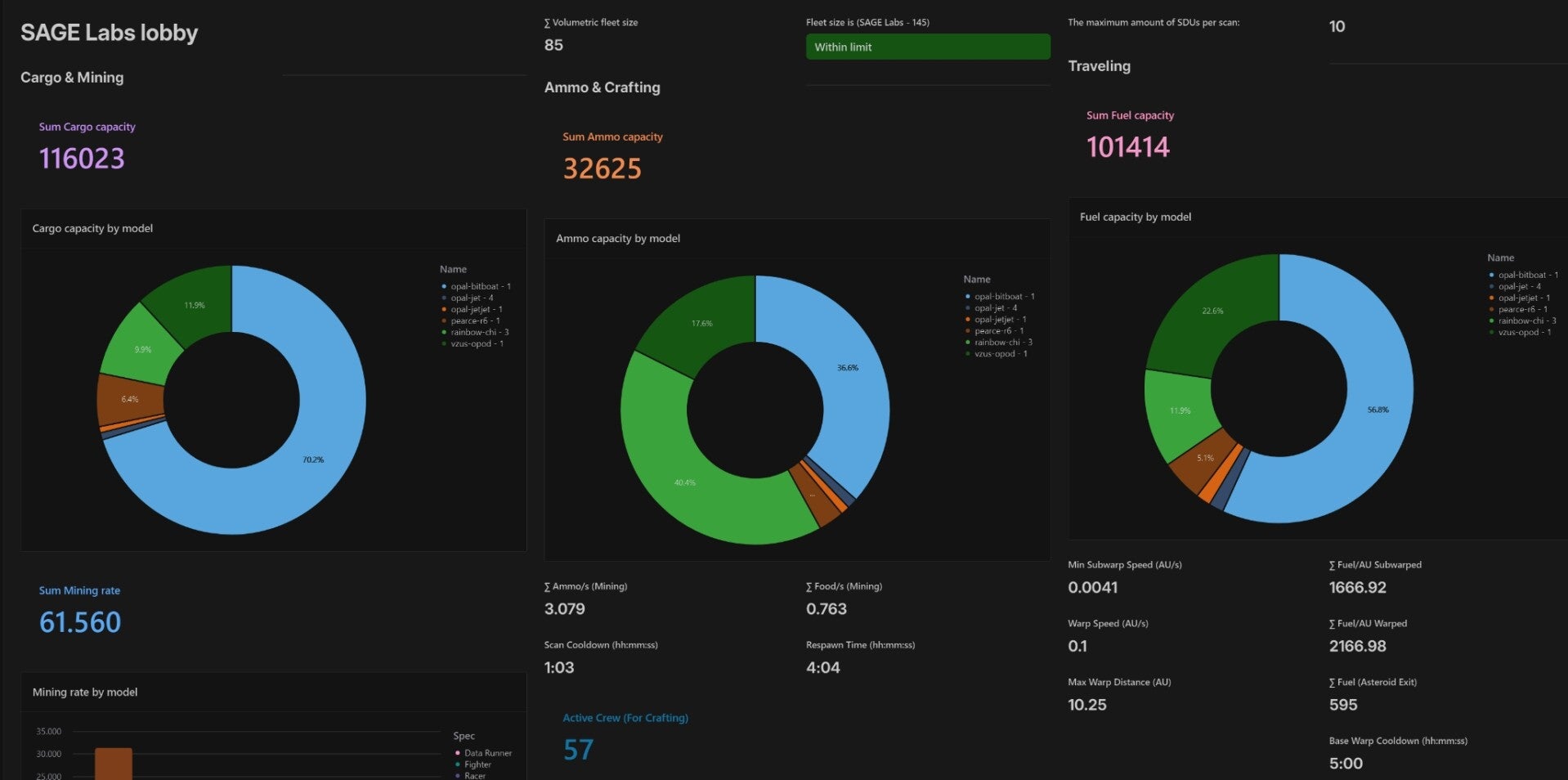This screenshot has width=1568, height=780.
Task: Toggle 'opal-bitboat - 1' in Cargo chart legend
Action: (x=477, y=287)
